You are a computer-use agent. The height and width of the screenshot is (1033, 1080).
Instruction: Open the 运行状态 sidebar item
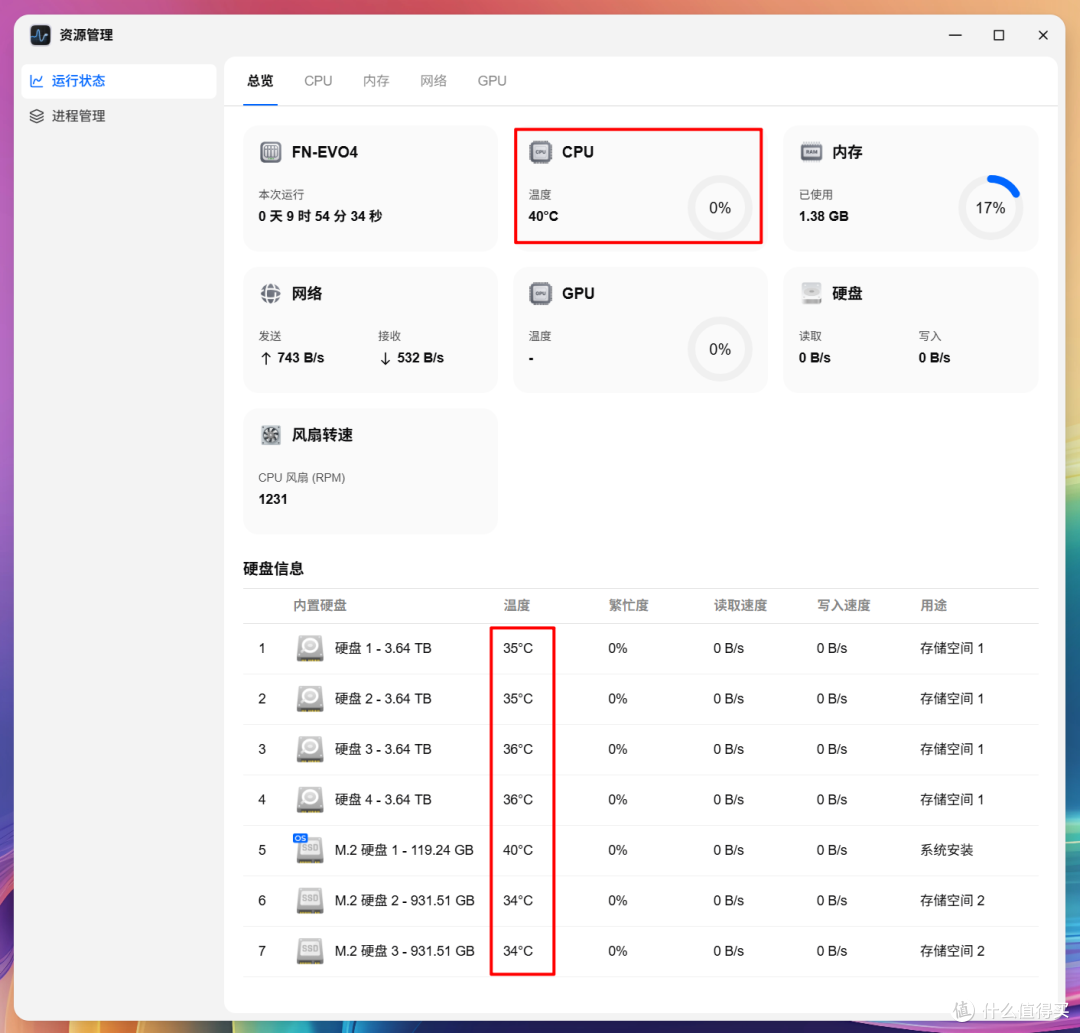(x=118, y=81)
